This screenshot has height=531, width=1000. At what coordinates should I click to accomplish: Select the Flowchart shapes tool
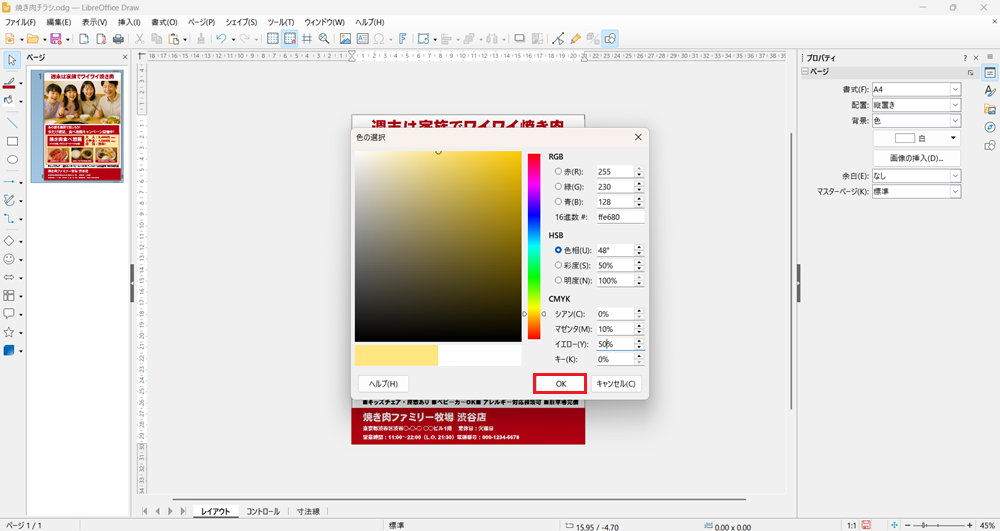point(9,296)
